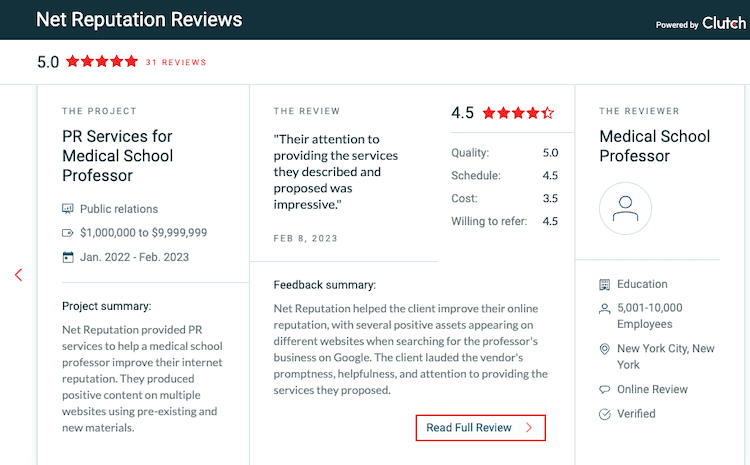Click the arrow inside Read Full Review
The image size is (750, 465).
(x=529, y=428)
